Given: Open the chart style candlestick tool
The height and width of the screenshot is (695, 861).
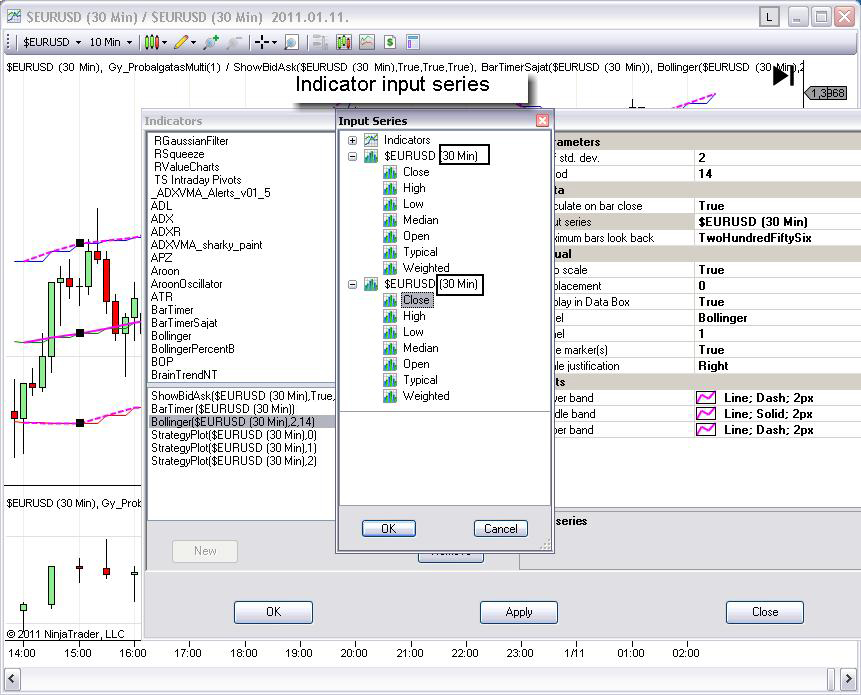Looking at the screenshot, I should pyautogui.click(x=151, y=42).
